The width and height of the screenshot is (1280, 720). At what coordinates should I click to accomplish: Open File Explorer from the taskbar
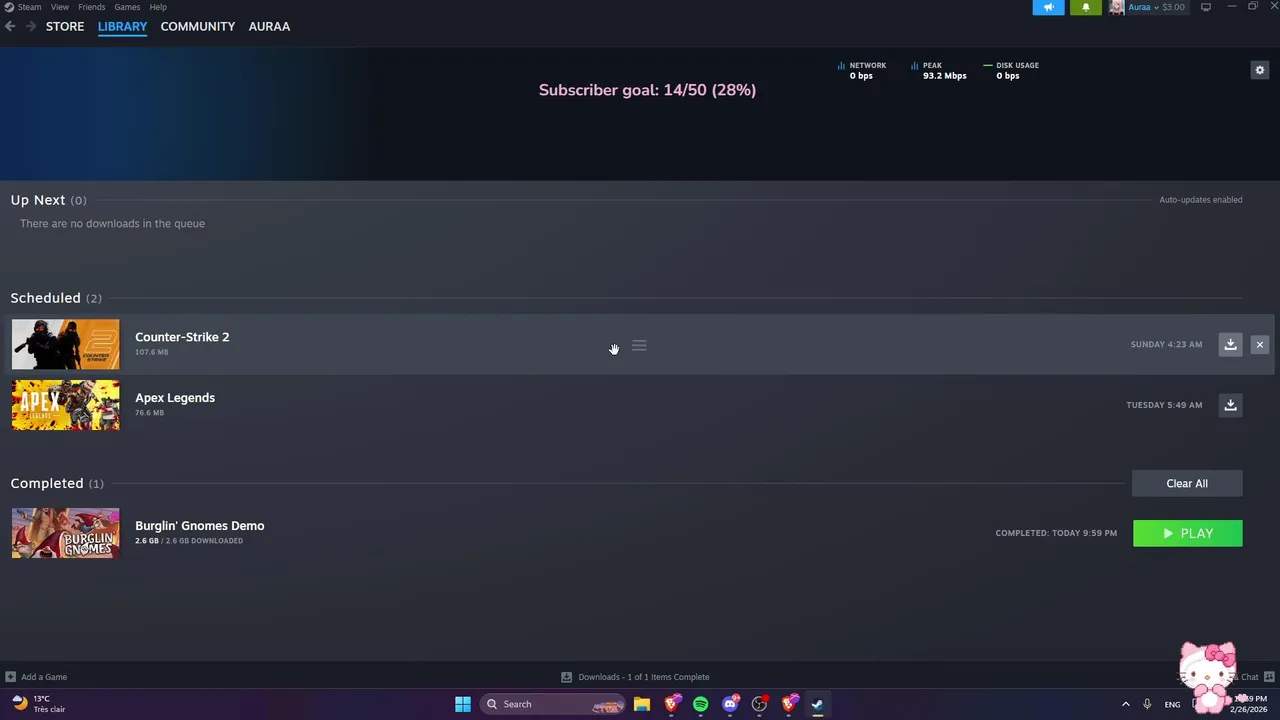click(x=642, y=704)
